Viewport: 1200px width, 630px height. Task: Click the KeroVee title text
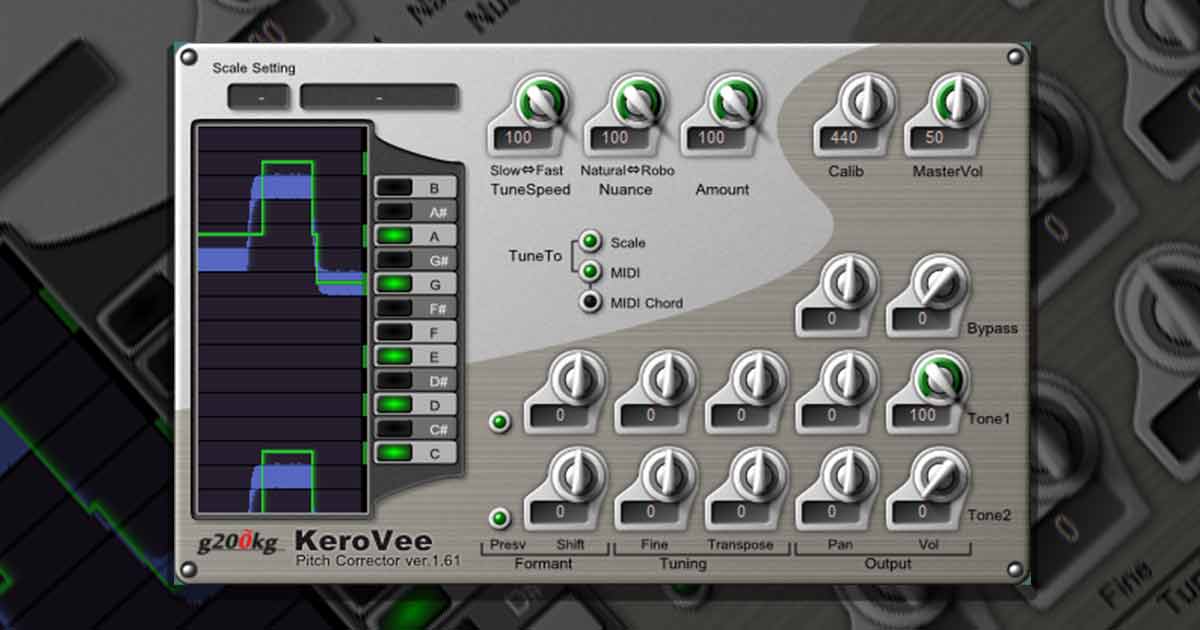click(x=364, y=542)
